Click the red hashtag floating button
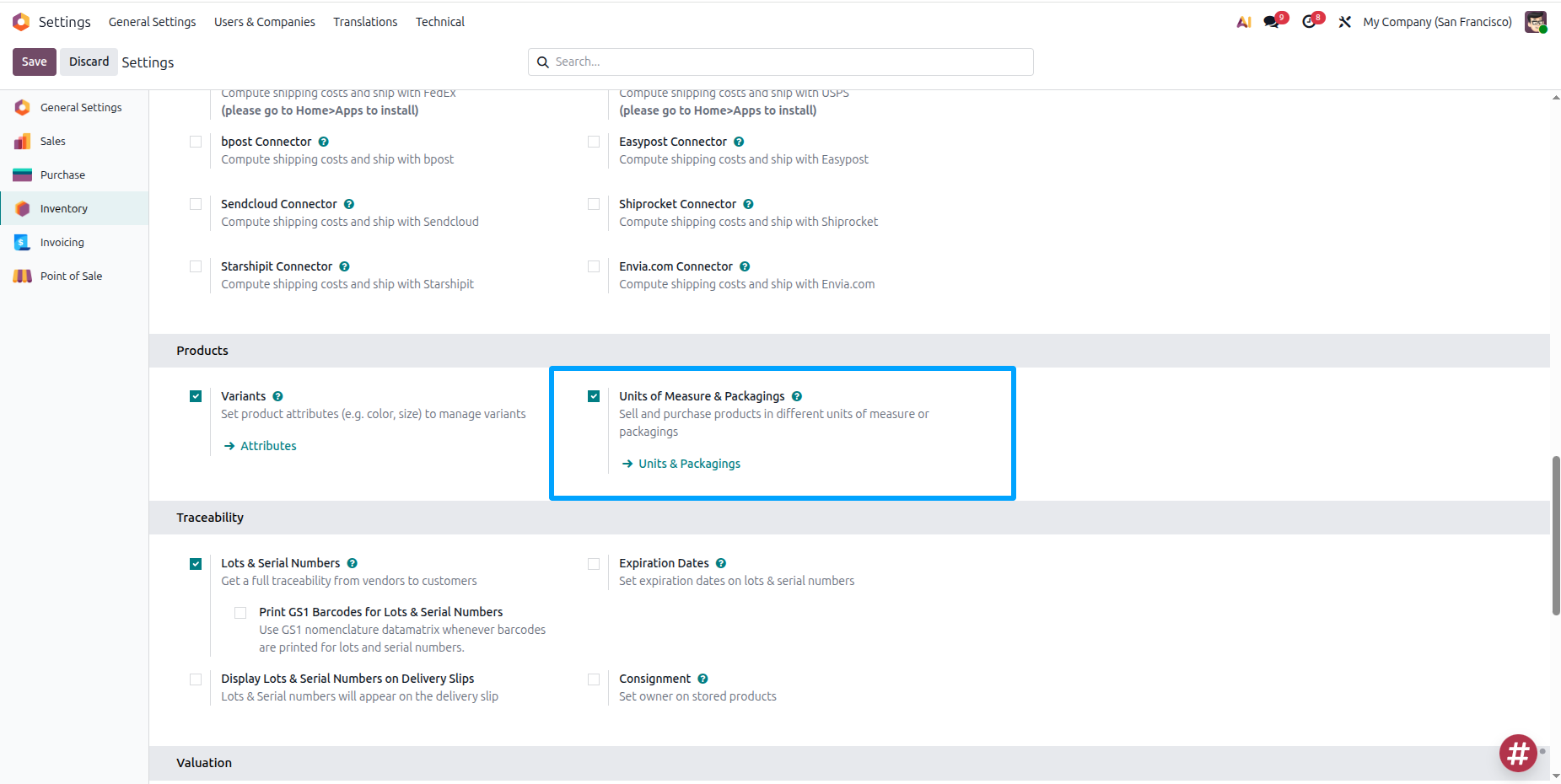The width and height of the screenshot is (1561, 784). pyautogui.click(x=1518, y=753)
